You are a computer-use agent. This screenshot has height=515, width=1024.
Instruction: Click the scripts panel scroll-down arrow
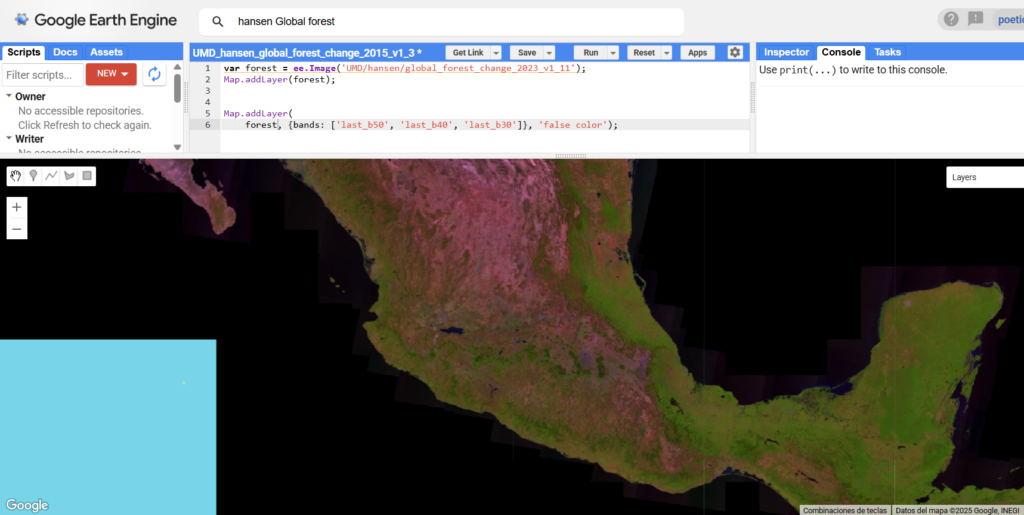pos(178,148)
